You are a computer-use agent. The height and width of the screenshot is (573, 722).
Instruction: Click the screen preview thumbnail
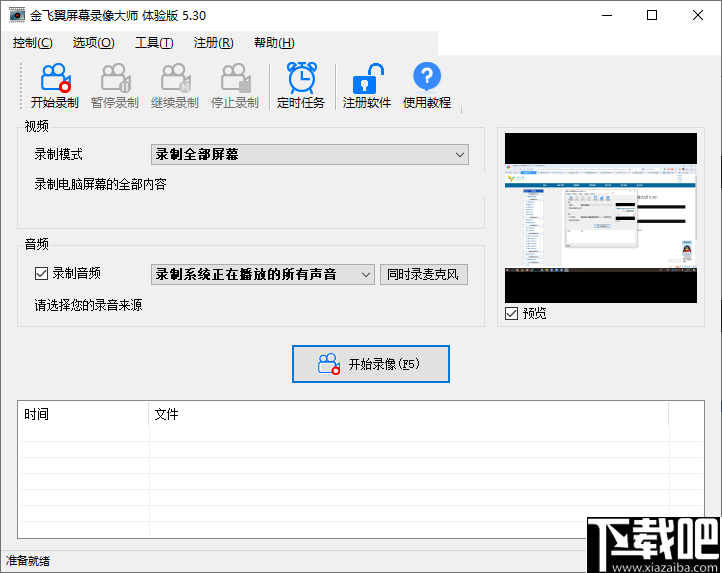(601, 218)
